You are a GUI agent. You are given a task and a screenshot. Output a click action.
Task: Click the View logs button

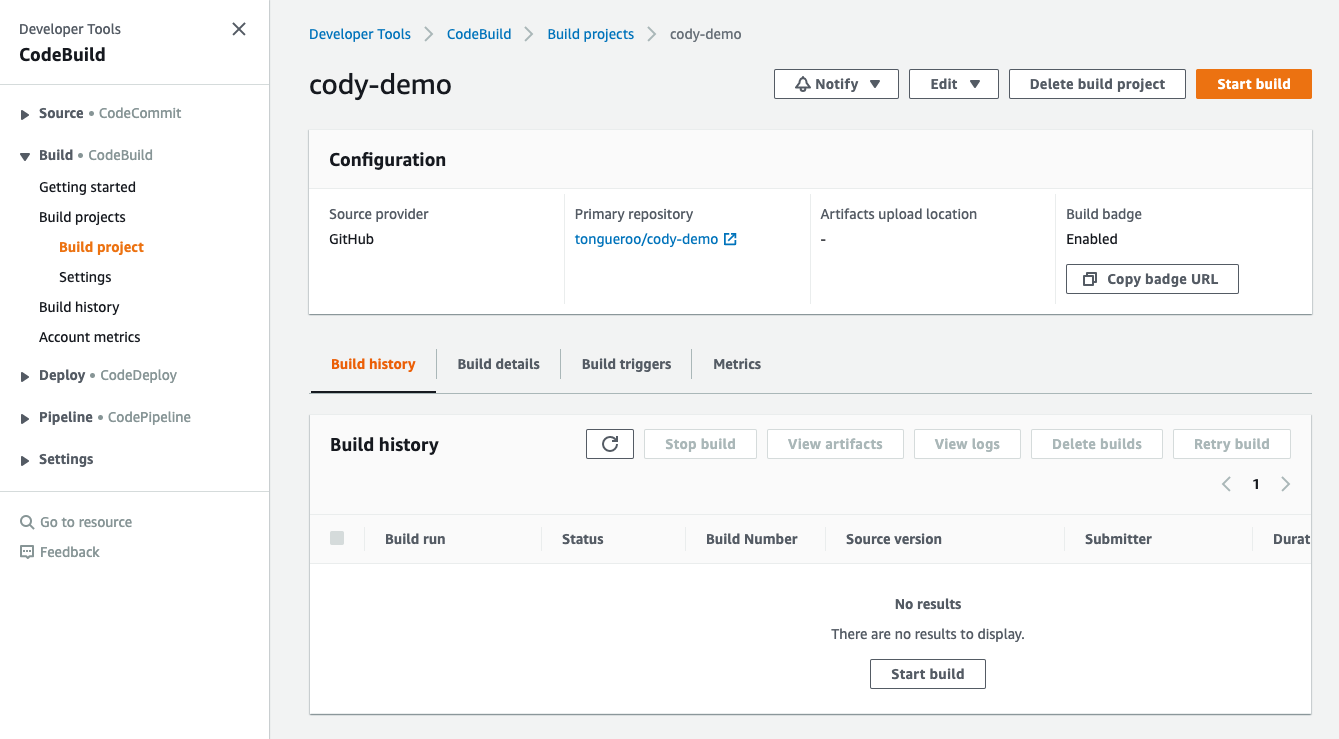coord(967,444)
